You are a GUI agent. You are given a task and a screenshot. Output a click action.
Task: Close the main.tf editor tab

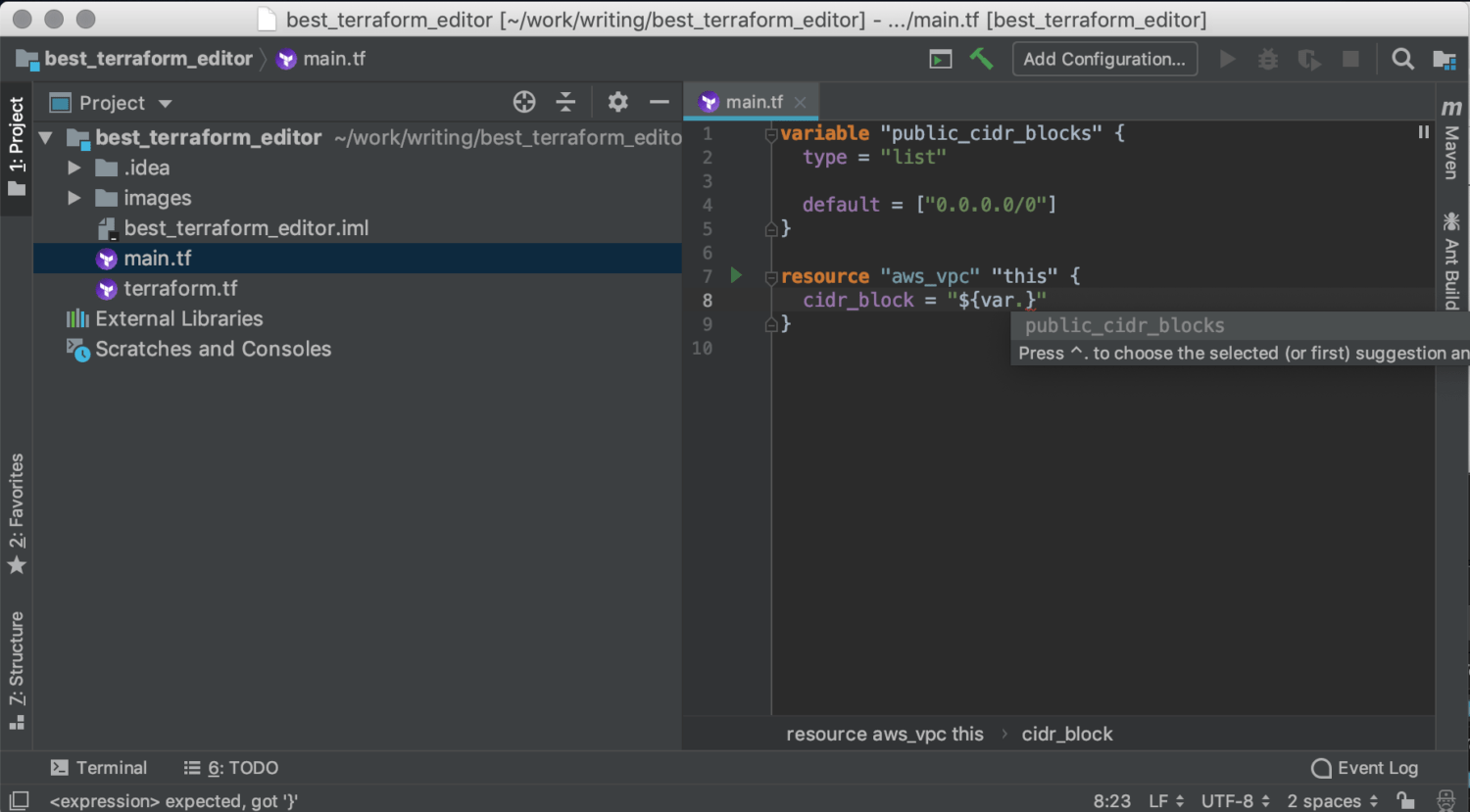pyautogui.click(x=801, y=102)
